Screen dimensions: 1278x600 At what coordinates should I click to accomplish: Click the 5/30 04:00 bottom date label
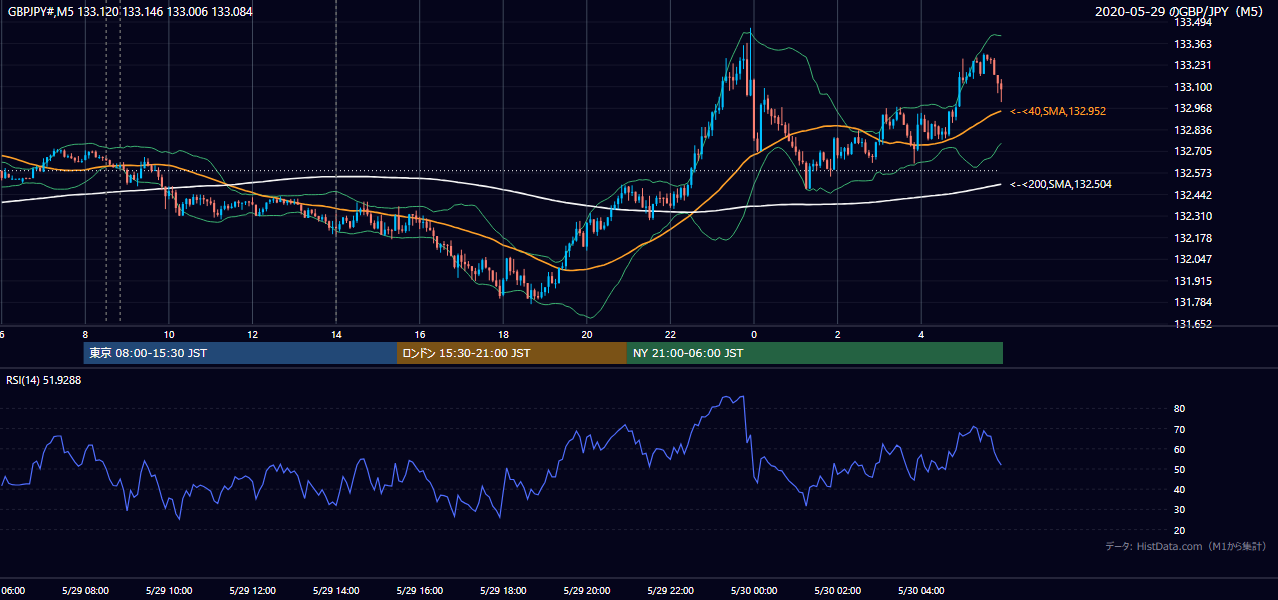[x=921, y=591]
